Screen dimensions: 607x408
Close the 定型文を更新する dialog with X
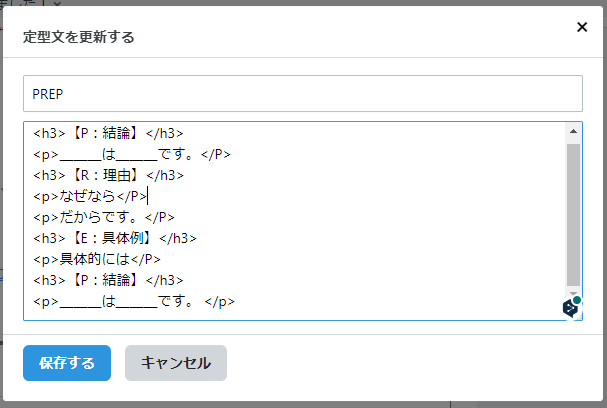(x=582, y=27)
